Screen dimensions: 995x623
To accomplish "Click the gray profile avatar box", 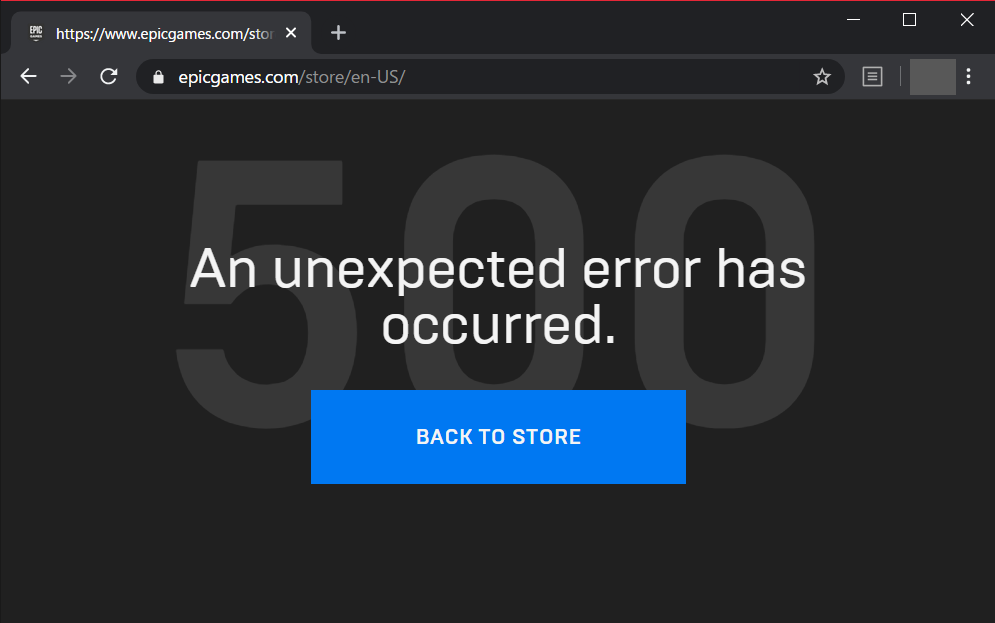I will [933, 77].
